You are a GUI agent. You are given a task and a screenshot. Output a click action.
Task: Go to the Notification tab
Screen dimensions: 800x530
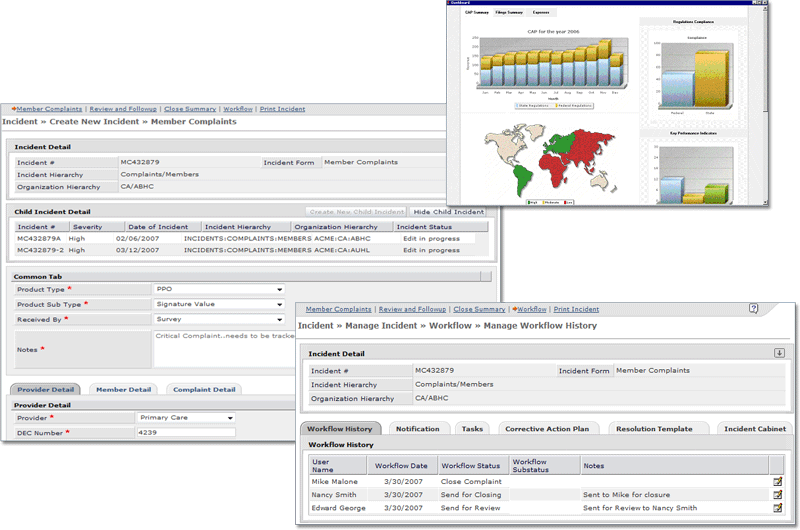point(417,429)
